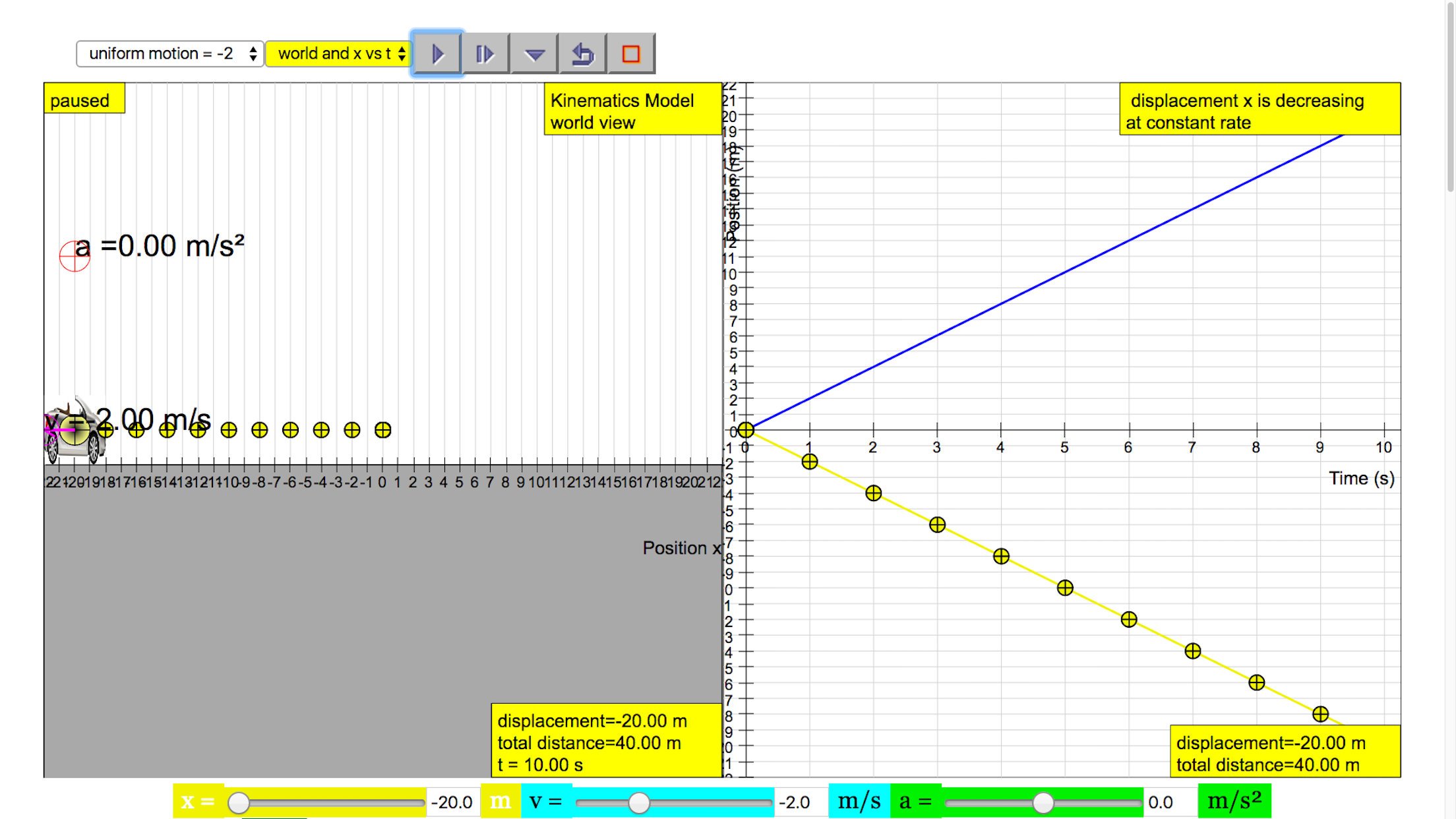This screenshot has height=819, width=1456.
Task: Click the blue line on the graph
Action: tap(1065, 272)
